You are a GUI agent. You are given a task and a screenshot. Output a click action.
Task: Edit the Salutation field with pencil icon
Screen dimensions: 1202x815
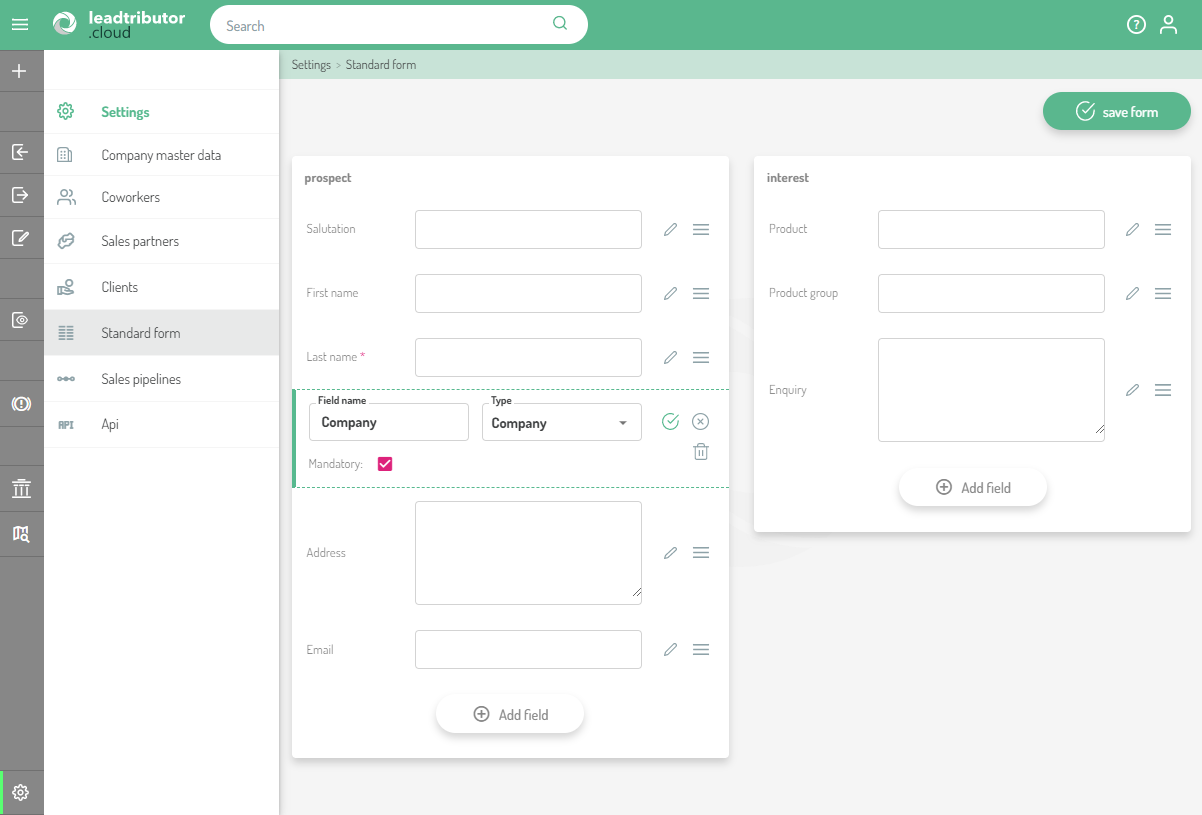tap(670, 229)
